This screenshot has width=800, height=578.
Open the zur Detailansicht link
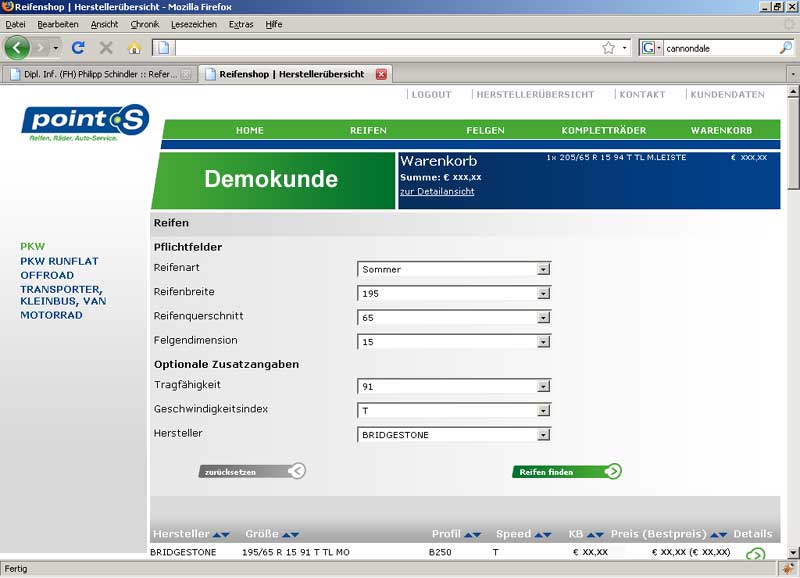pos(437,191)
